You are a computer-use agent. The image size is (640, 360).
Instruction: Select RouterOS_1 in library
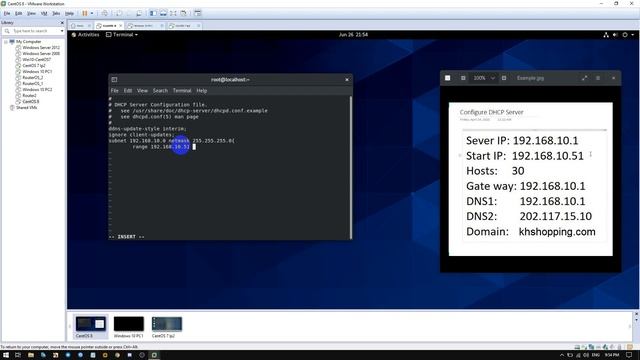click(x=32, y=83)
